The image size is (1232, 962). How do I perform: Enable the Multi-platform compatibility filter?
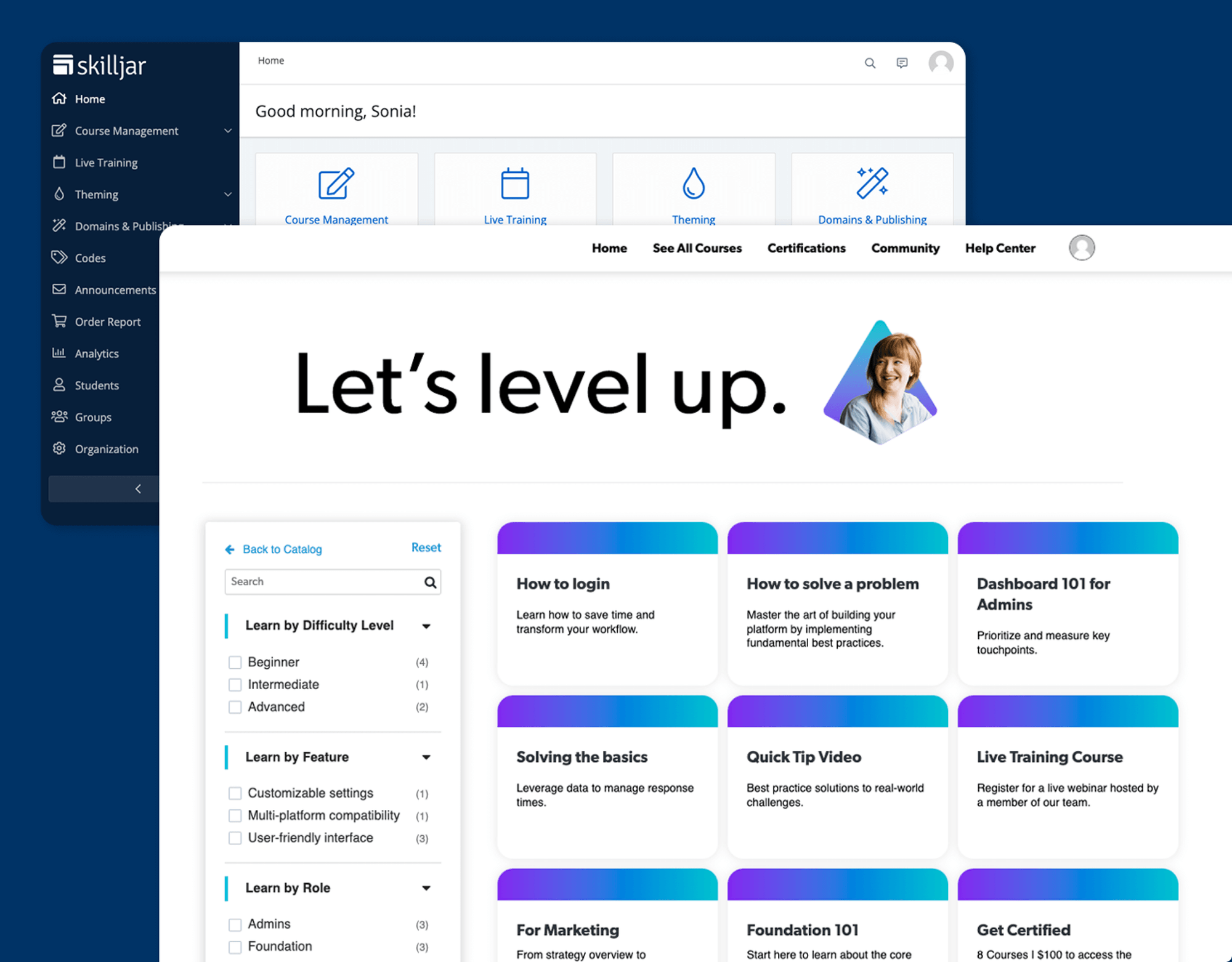click(x=235, y=815)
